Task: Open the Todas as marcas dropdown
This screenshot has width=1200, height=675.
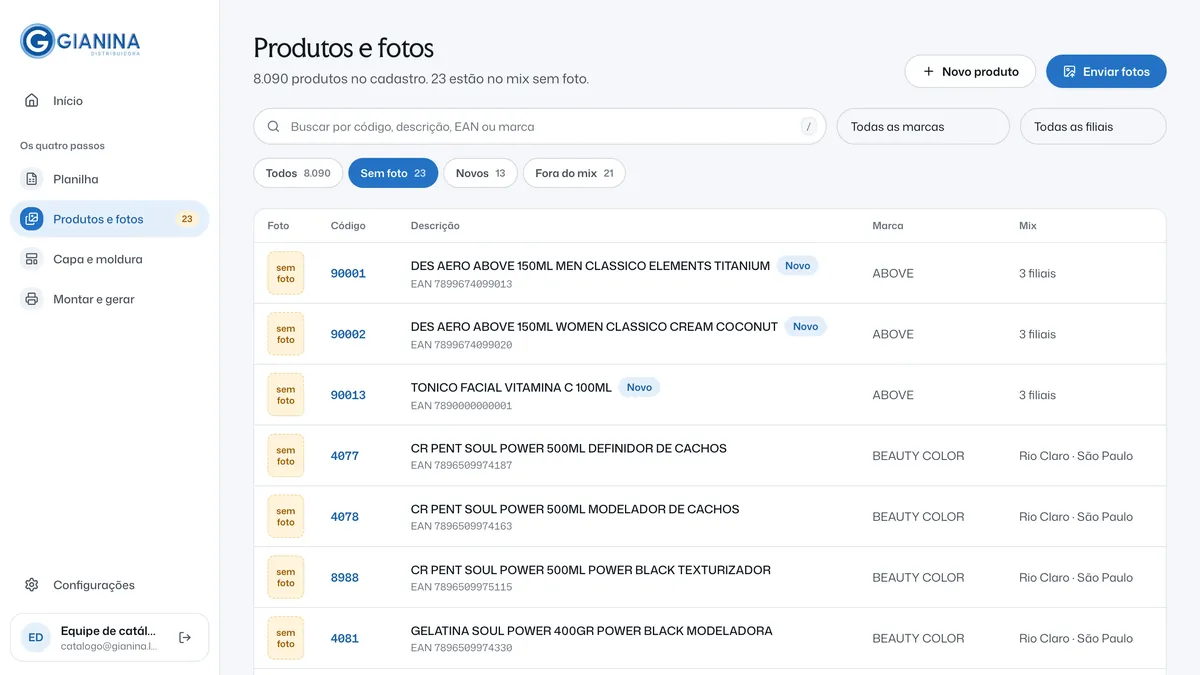Action: point(923,127)
